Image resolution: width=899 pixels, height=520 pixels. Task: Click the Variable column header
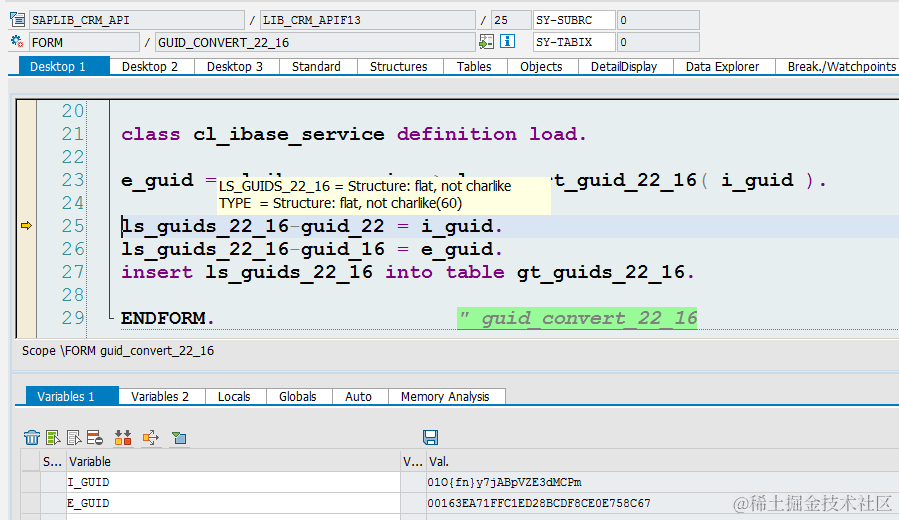pos(233,462)
